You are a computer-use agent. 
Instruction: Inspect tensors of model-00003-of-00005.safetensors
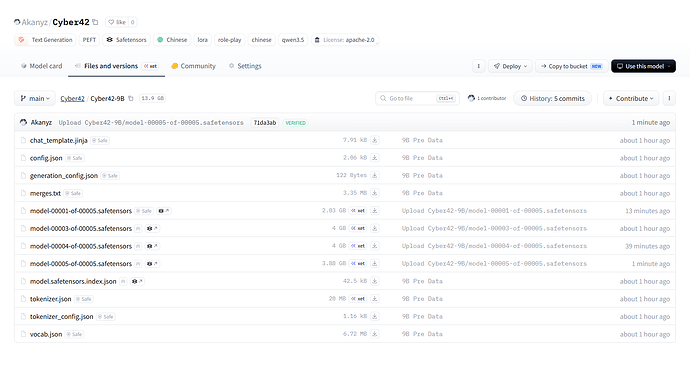tap(152, 228)
